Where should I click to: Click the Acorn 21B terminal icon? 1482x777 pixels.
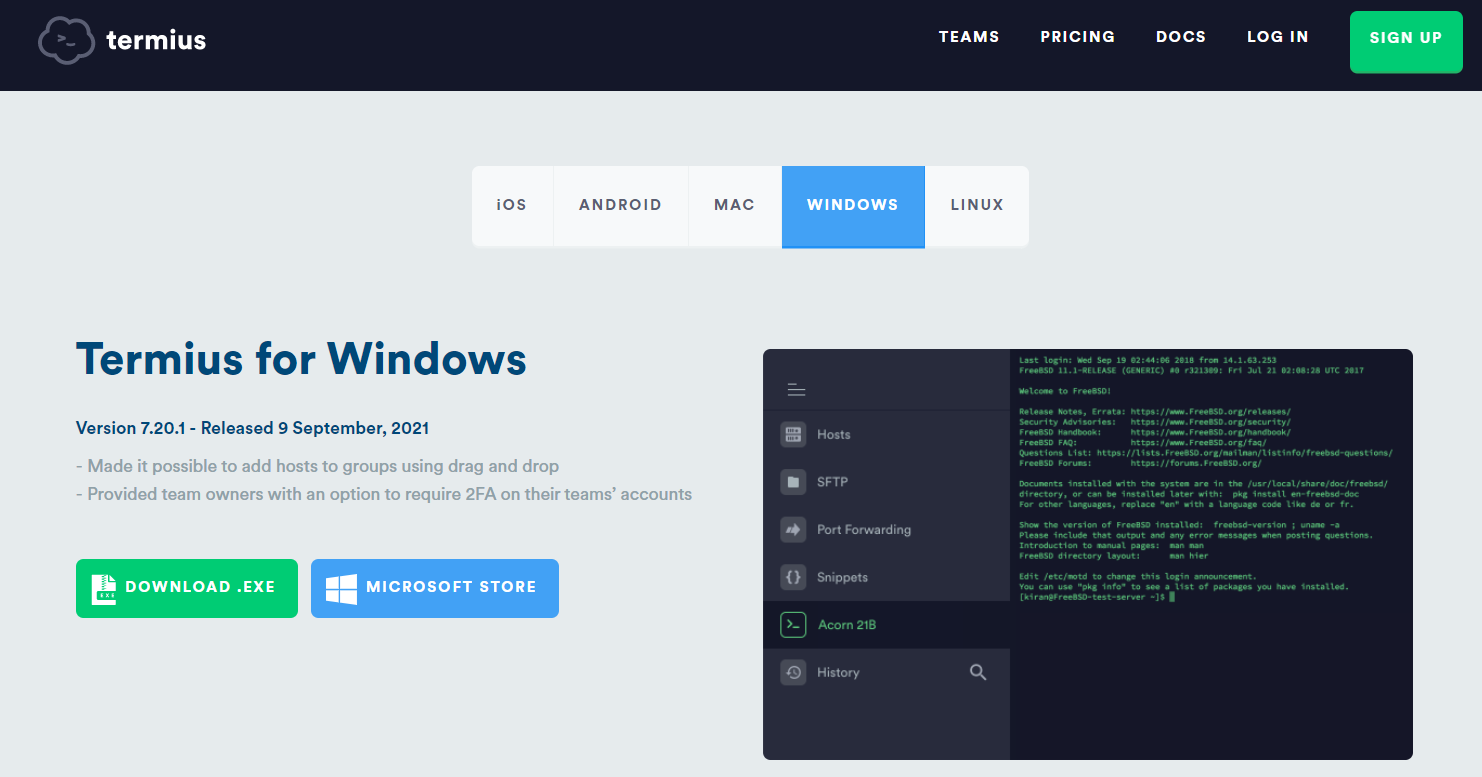pyautogui.click(x=793, y=625)
